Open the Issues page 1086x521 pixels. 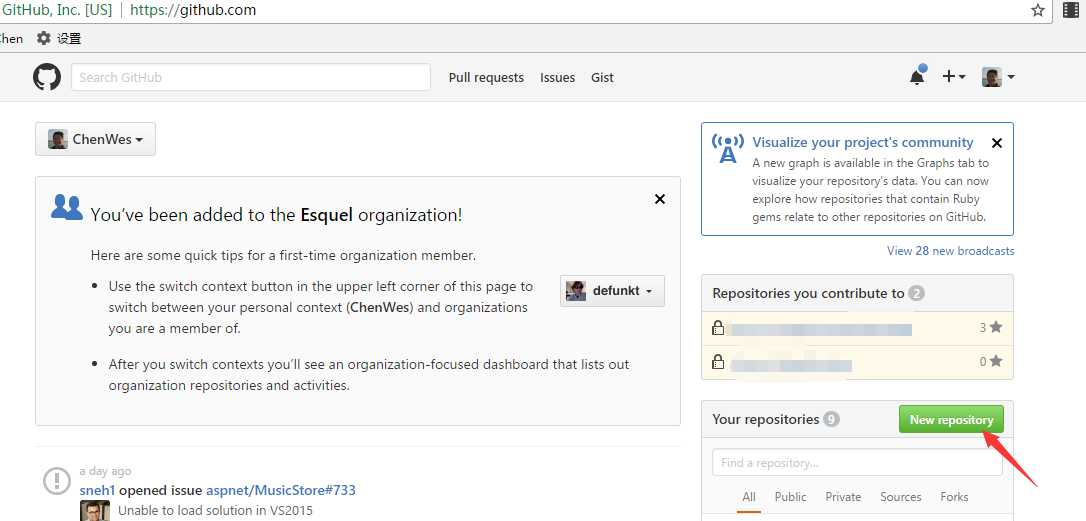(558, 78)
